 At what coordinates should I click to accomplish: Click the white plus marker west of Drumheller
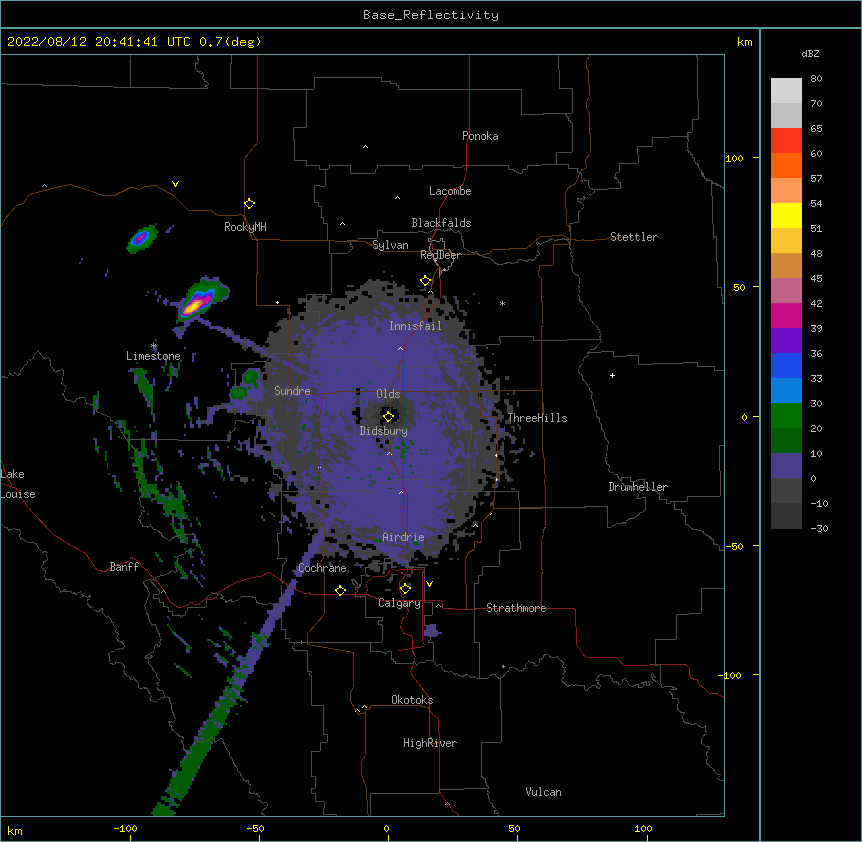pyautogui.click(x=612, y=375)
